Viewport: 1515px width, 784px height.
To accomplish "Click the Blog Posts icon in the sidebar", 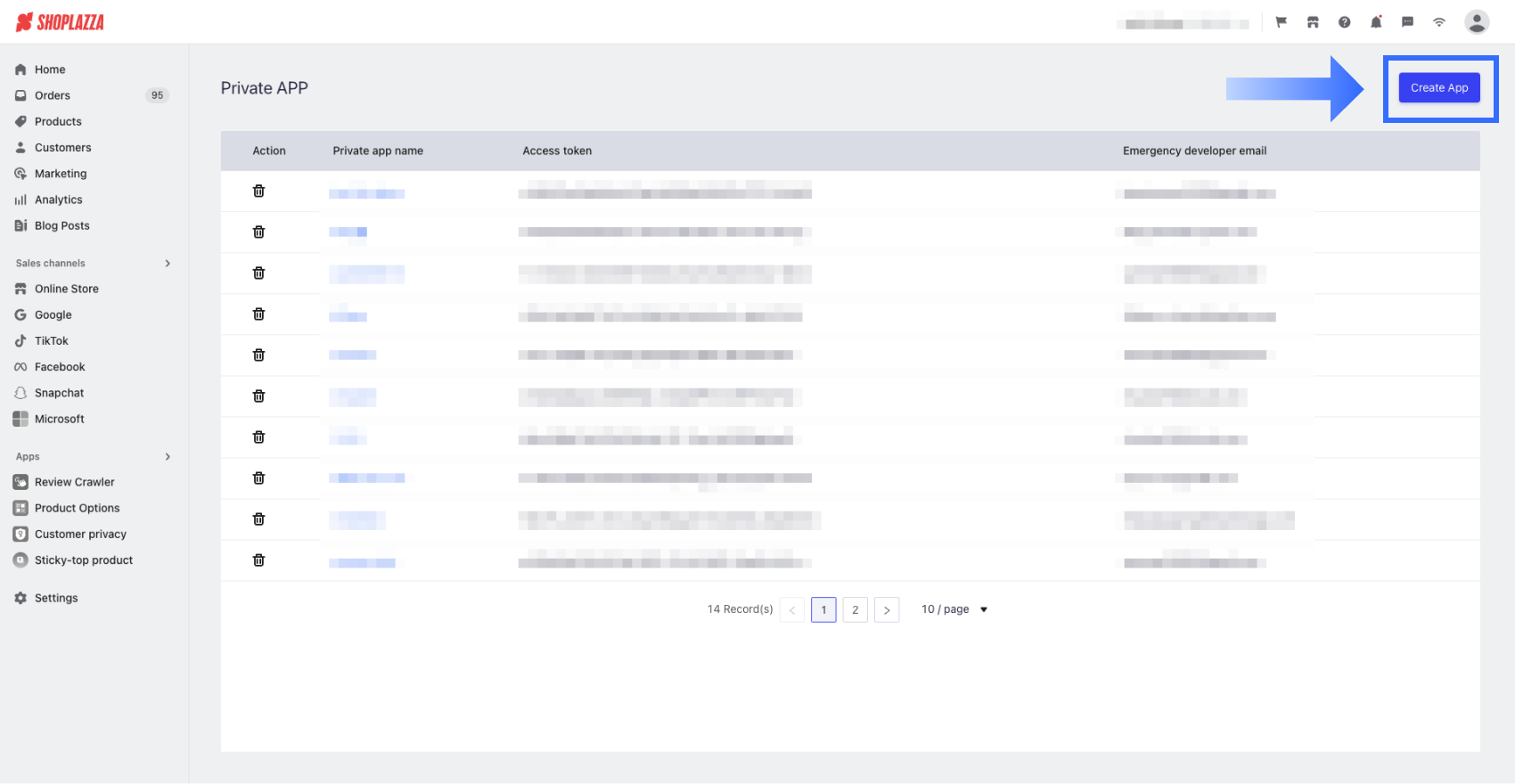I will [20, 225].
